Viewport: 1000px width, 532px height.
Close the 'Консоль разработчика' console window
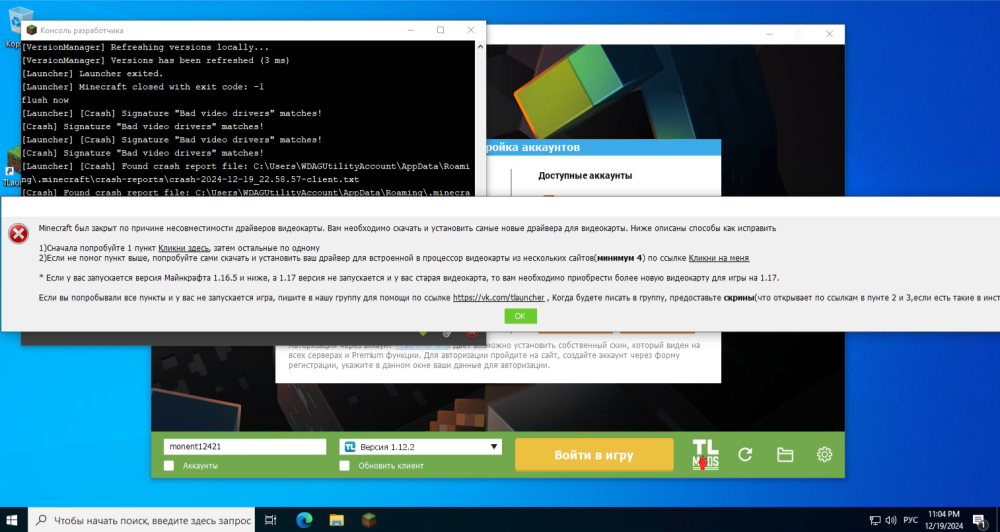pos(471,30)
